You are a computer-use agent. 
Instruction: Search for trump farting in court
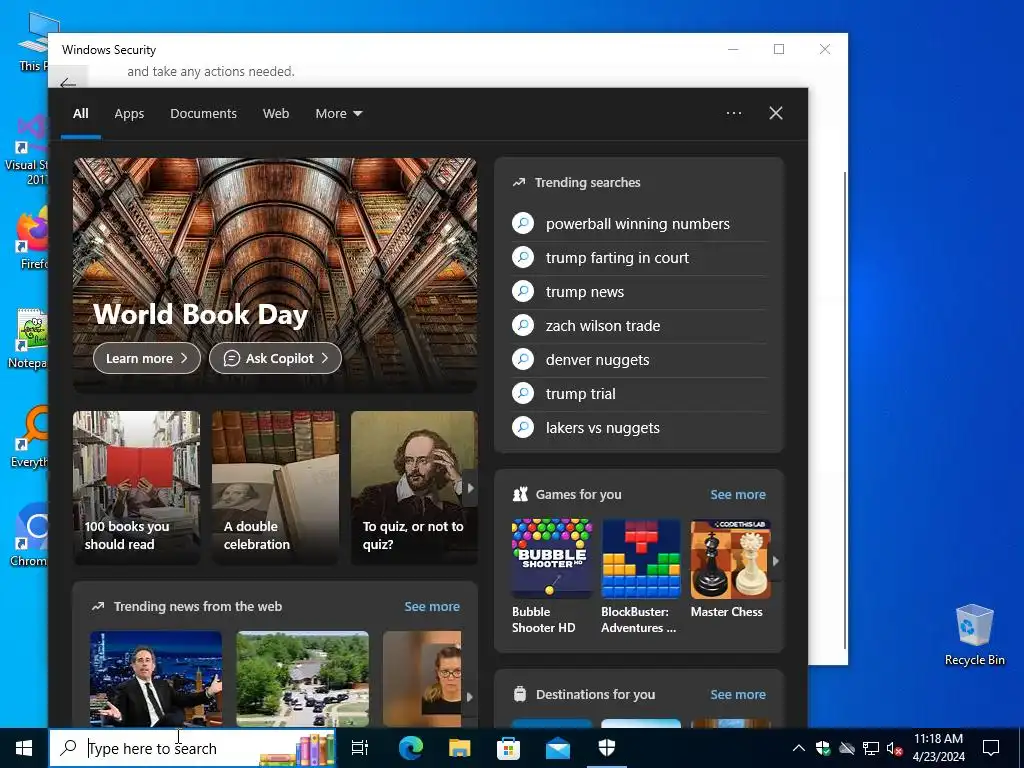tap(617, 258)
